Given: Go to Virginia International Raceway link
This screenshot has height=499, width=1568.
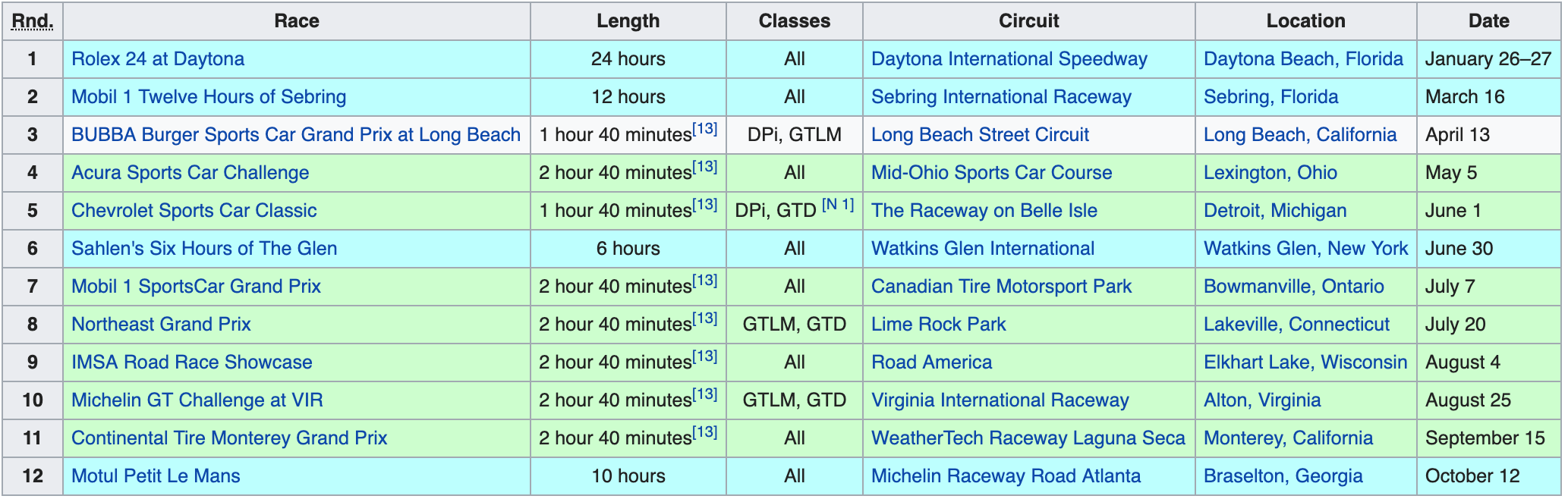Looking at the screenshot, I should coord(1000,400).
